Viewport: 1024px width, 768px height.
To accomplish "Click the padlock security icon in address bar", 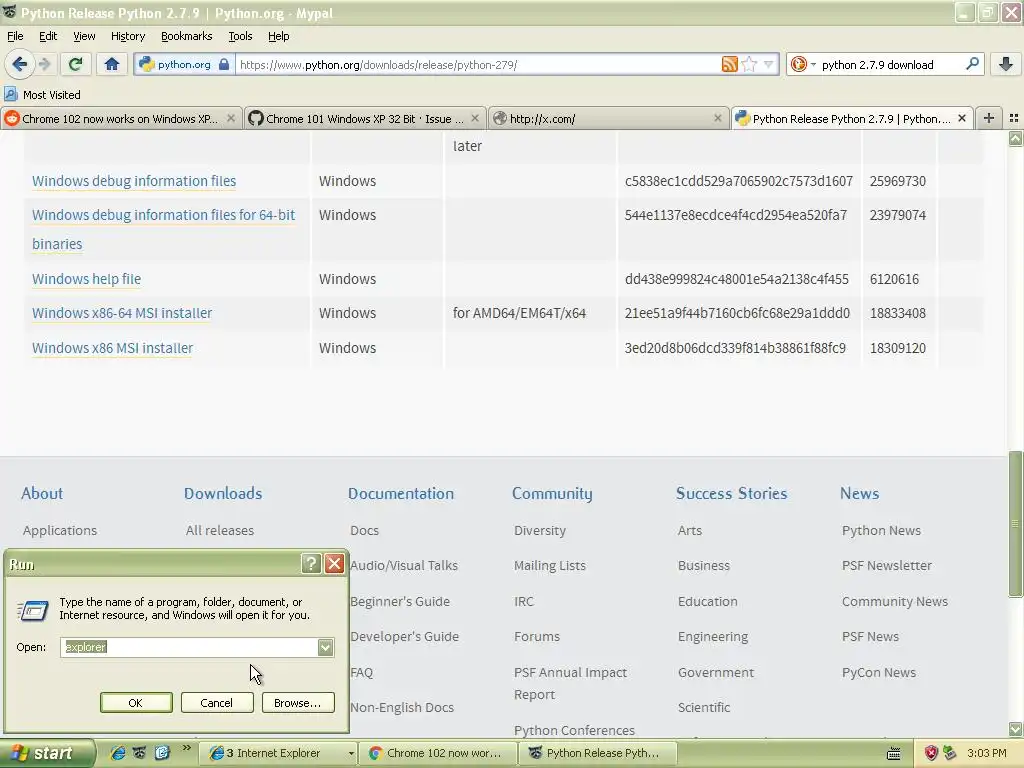I will tap(224, 64).
